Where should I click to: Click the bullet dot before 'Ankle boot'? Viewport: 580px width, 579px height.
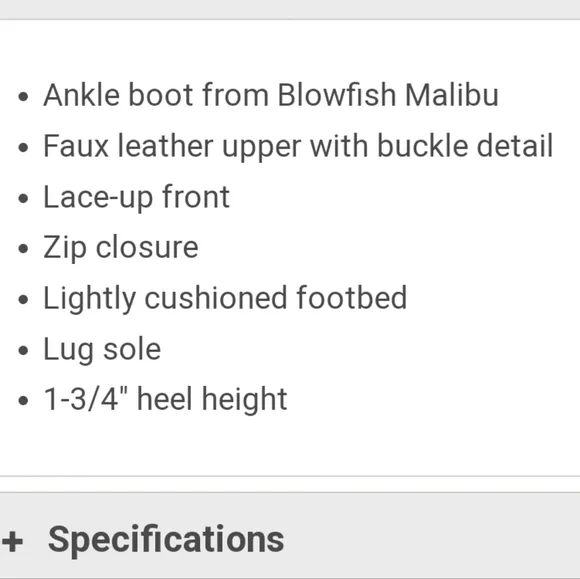click(x=23, y=97)
